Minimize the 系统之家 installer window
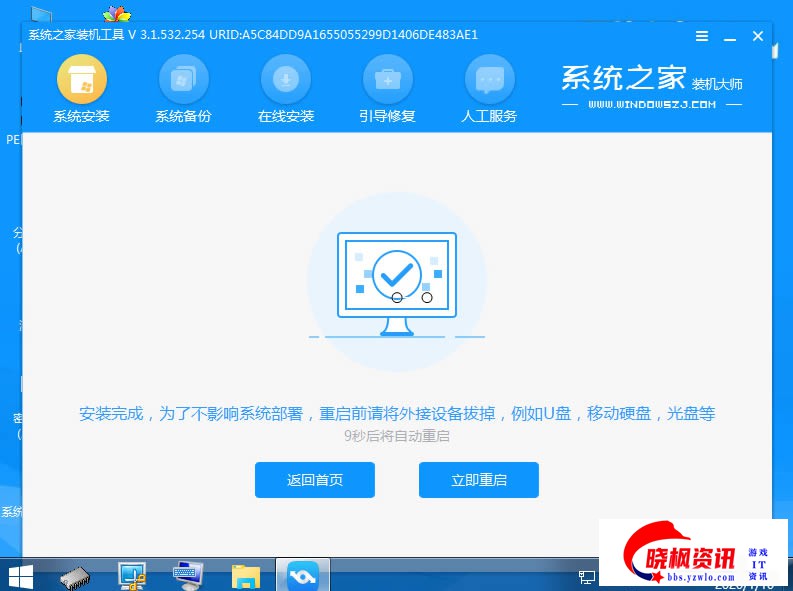Viewport: 793px width, 591px height. click(731, 36)
